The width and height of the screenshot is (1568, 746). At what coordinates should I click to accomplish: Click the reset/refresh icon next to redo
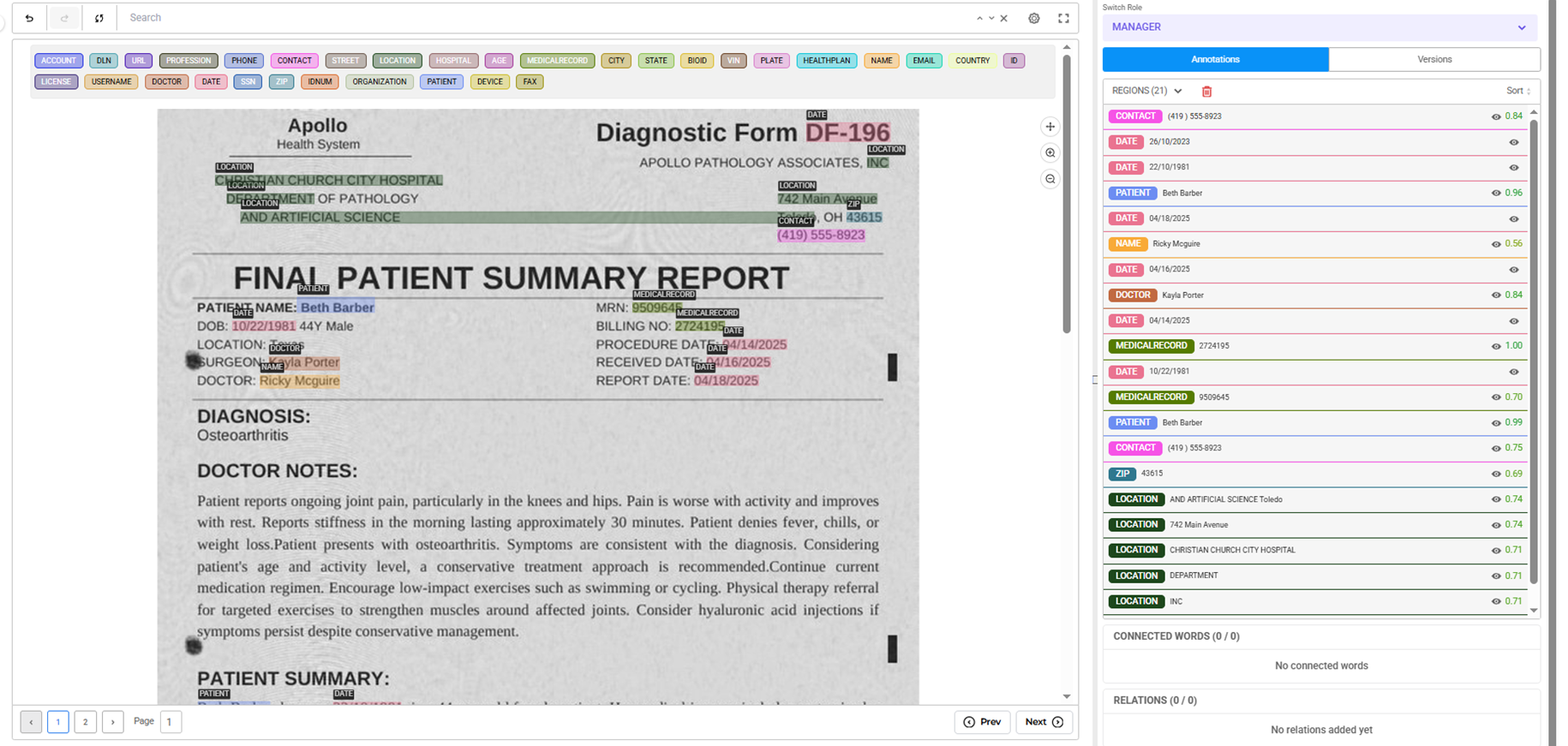coord(99,18)
